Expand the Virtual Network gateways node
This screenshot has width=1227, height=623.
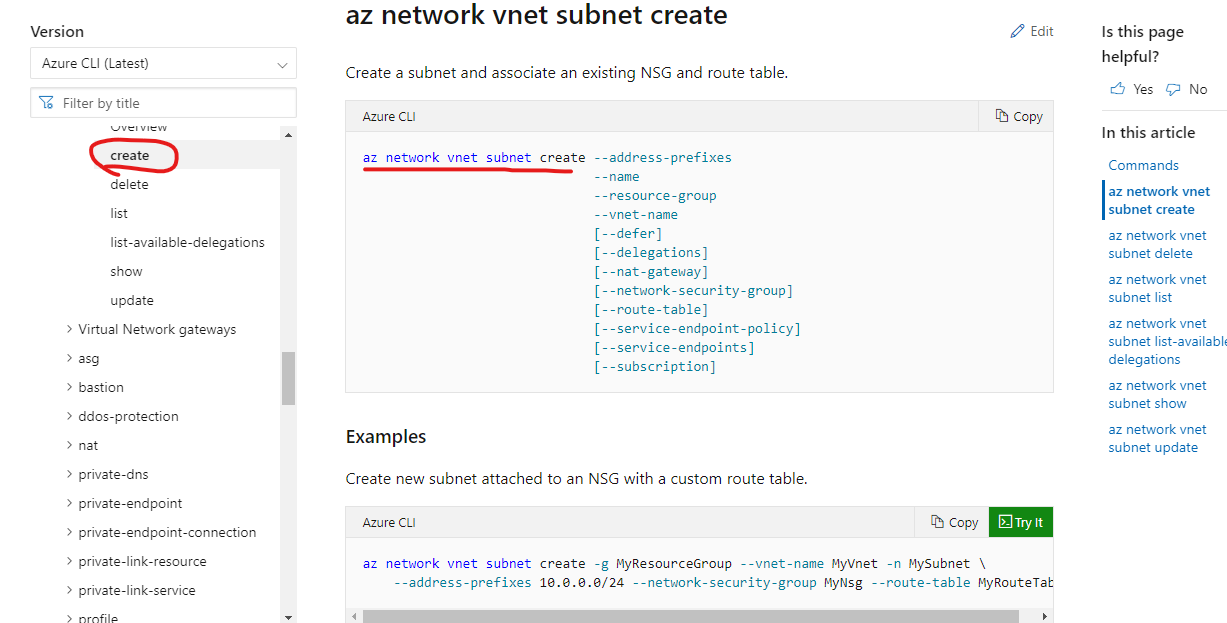click(69, 329)
